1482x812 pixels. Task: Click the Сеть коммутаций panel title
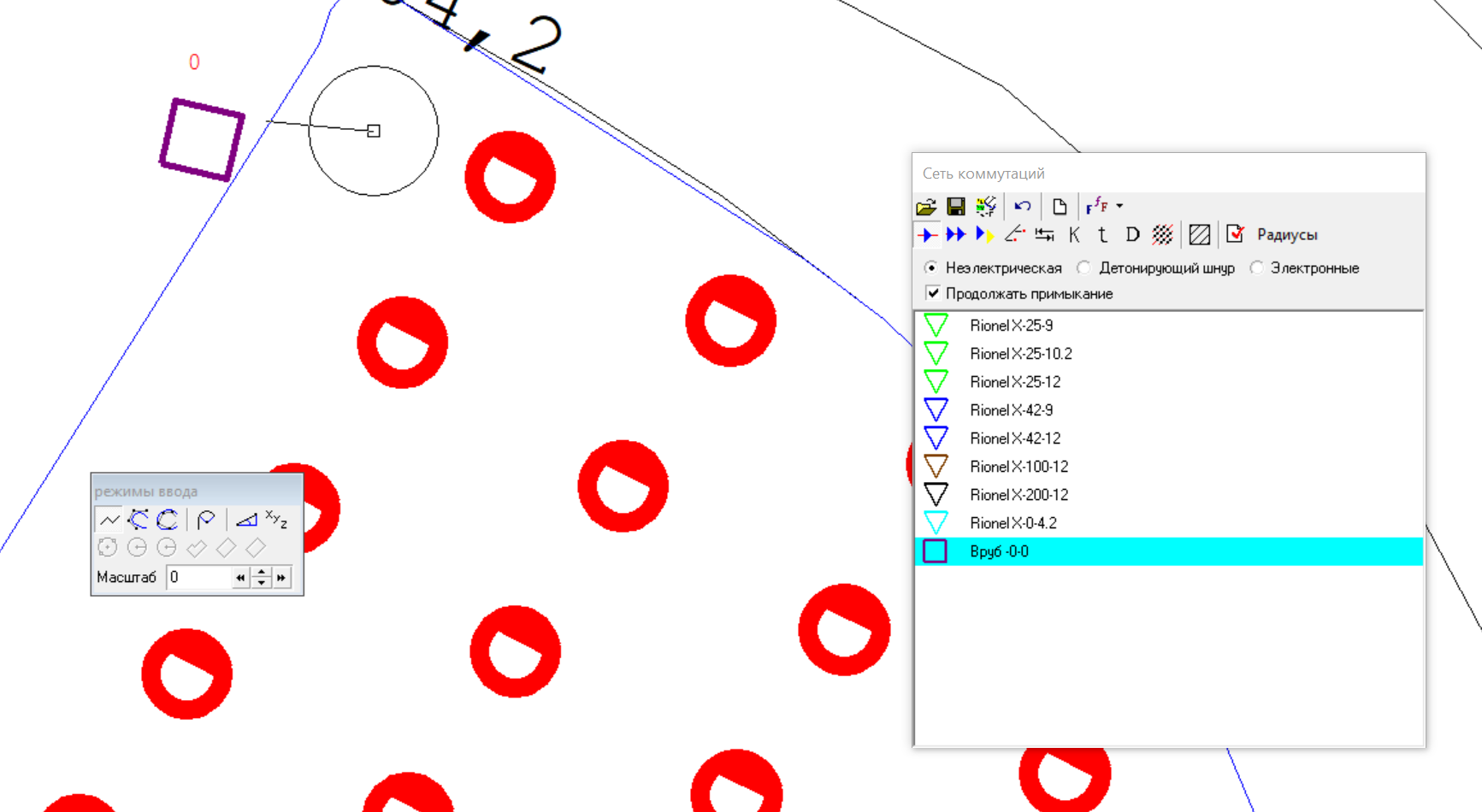983,174
